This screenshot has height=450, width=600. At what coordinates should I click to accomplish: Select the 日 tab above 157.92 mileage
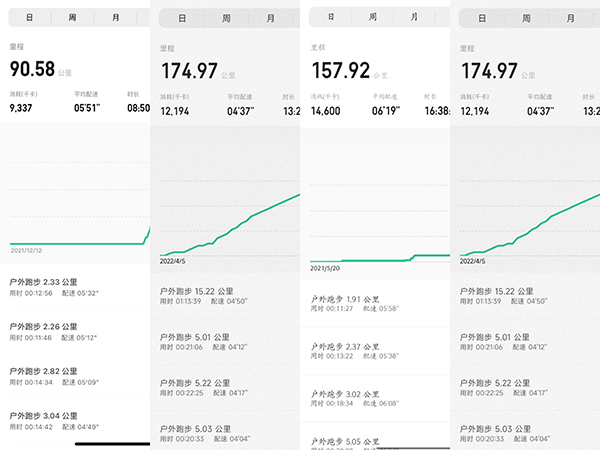[329, 16]
